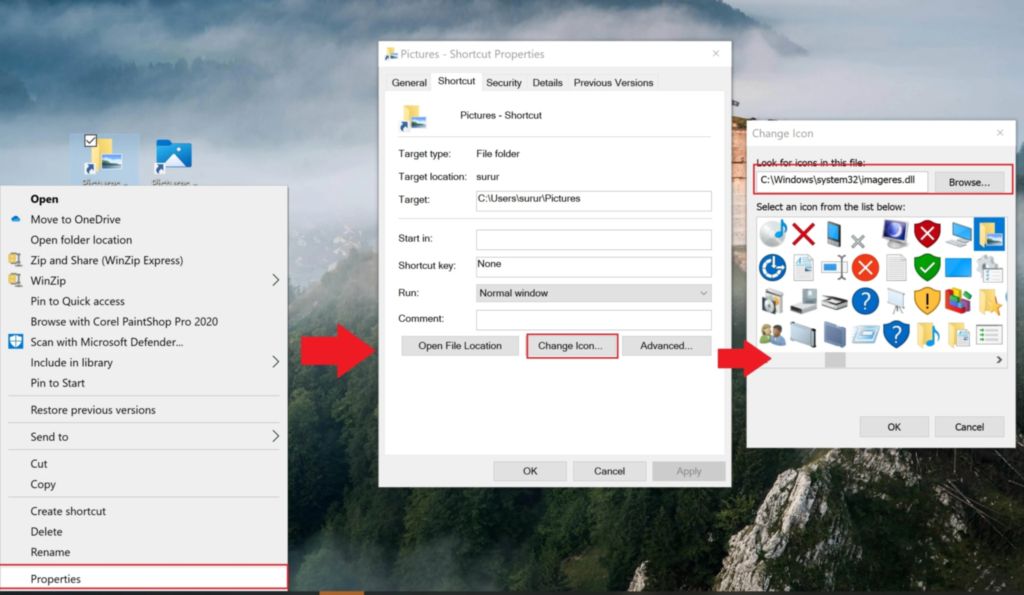Select the blue shield question mark icon

[896, 334]
